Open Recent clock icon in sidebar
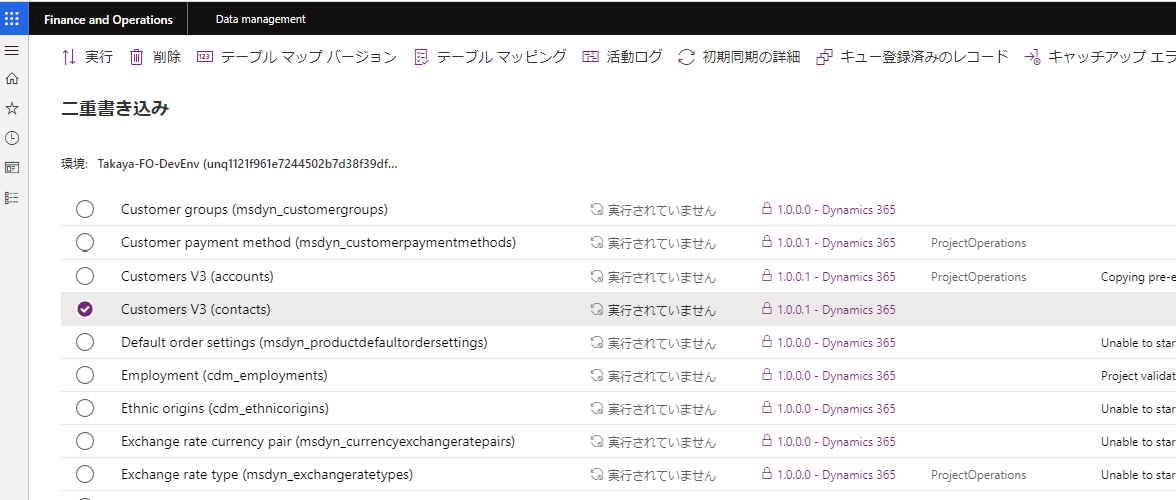This screenshot has height=500, width=1176. coord(11,138)
